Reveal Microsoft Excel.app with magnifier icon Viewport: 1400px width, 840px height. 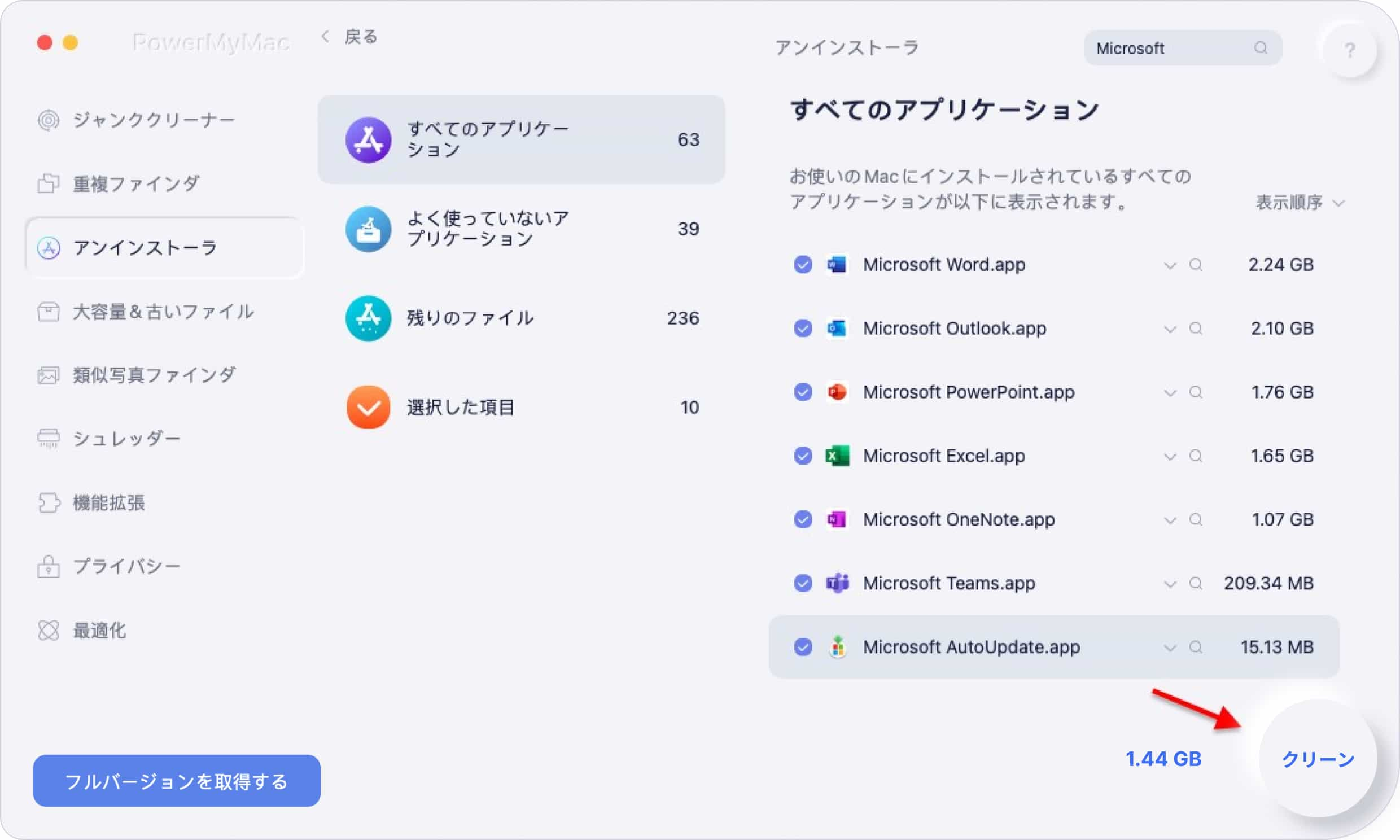1196,456
